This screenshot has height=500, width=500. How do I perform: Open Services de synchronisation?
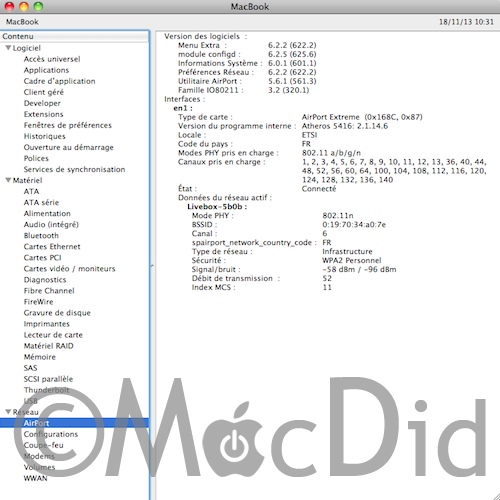[x=74, y=169]
